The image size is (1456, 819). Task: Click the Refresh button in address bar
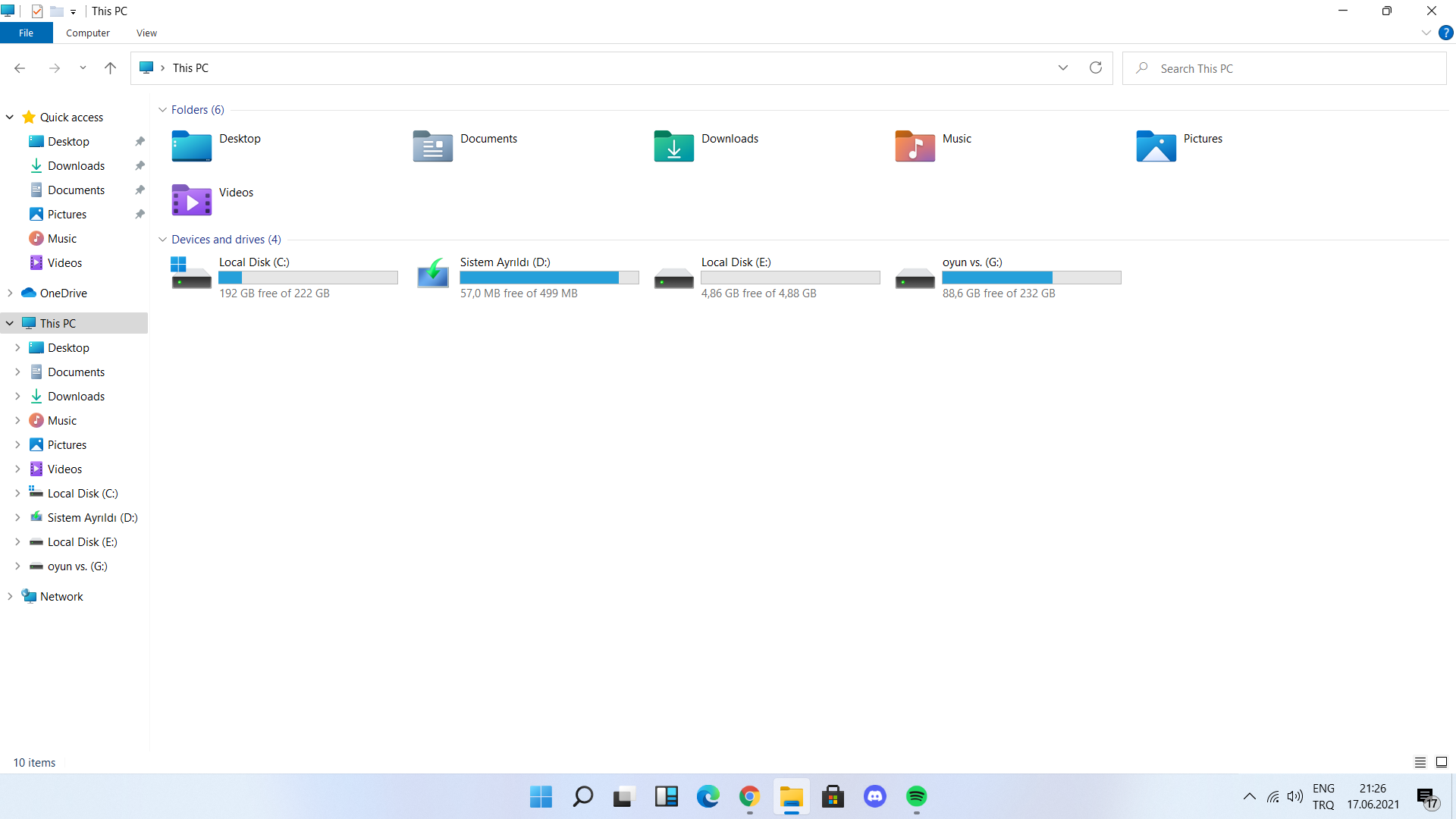(x=1095, y=68)
